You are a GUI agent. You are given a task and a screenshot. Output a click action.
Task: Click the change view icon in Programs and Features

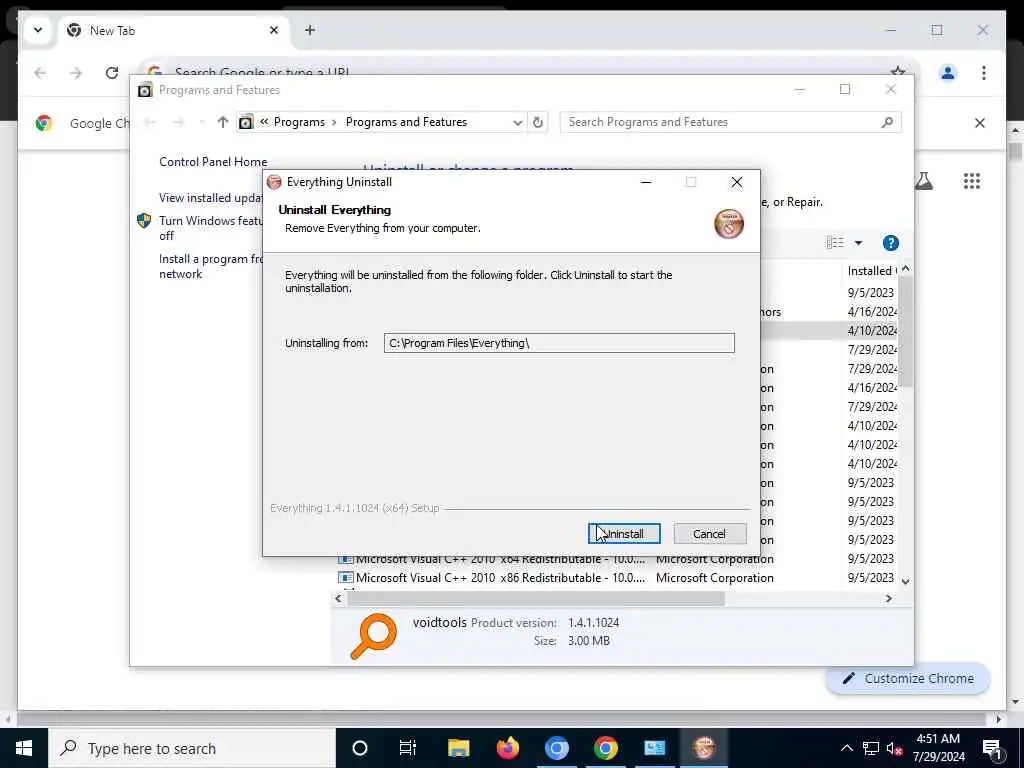tap(835, 243)
